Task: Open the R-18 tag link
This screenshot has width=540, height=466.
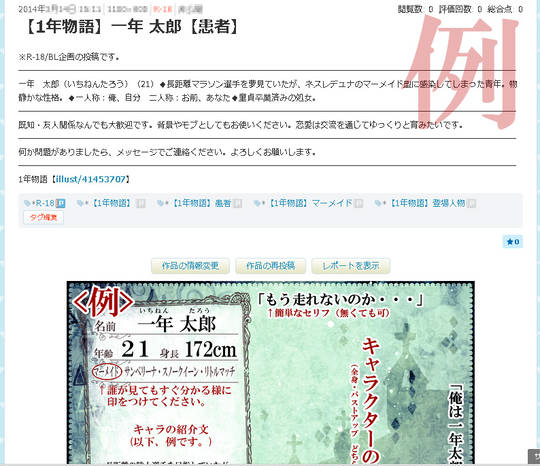Action: pos(45,204)
